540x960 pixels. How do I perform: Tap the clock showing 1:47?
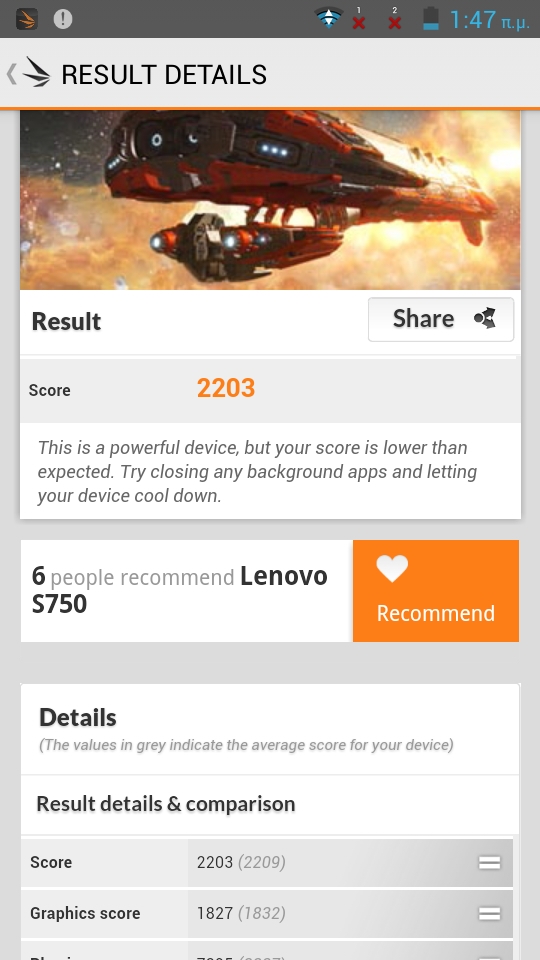[x=489, y=20]
